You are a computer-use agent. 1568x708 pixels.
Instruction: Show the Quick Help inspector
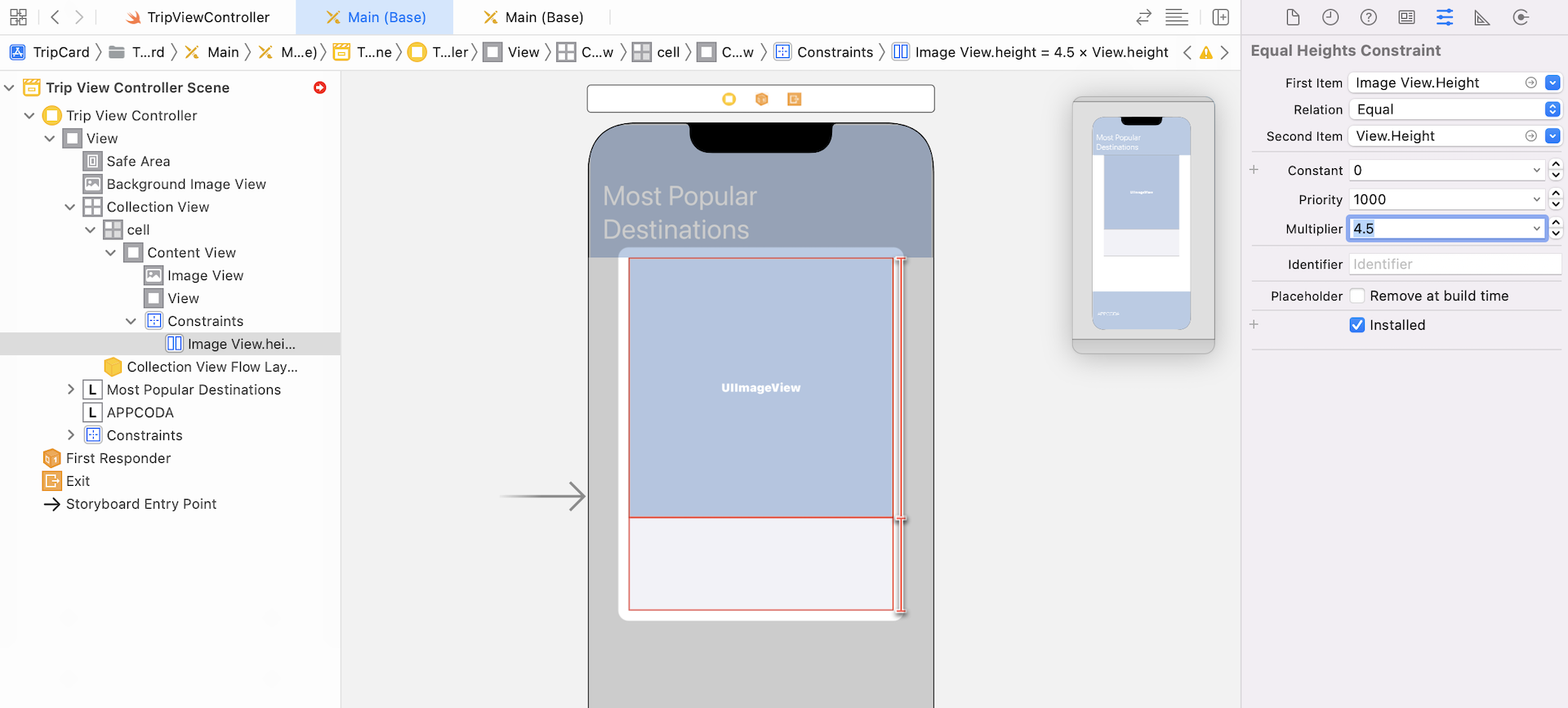coord(1369,17)
